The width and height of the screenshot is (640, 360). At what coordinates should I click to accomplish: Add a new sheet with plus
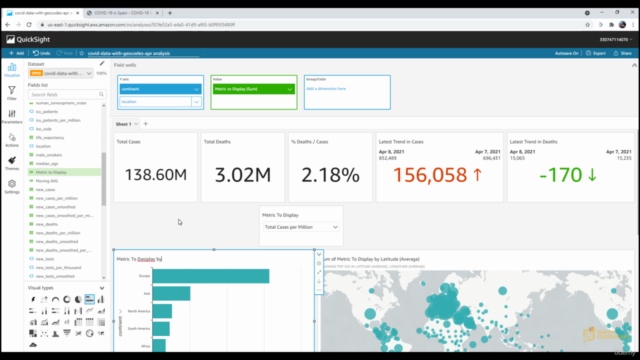coord(146,124)
